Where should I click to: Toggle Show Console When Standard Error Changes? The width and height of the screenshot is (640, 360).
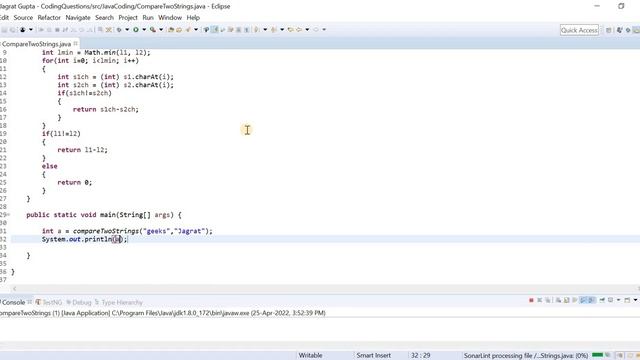[x=591, y=300]
